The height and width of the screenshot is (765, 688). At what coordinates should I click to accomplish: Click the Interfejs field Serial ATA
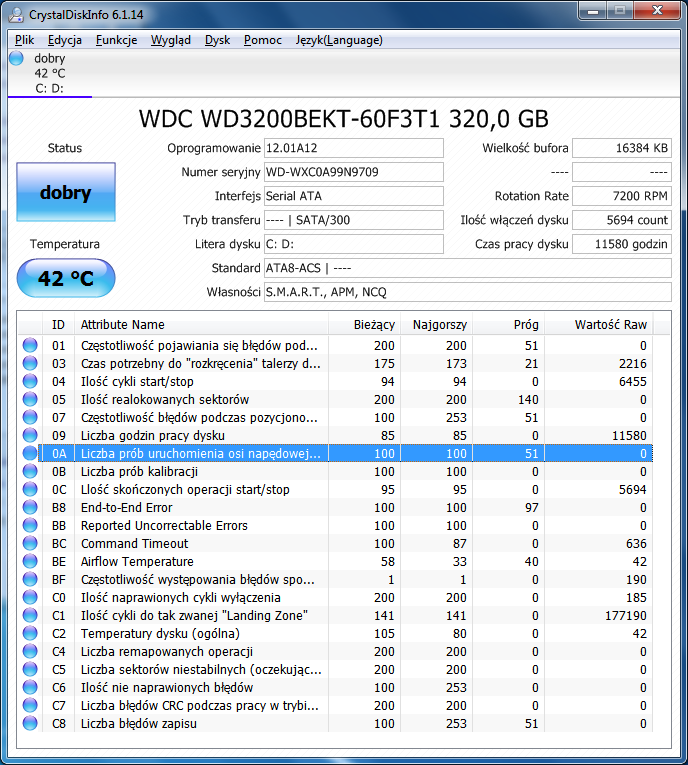point(354,196)
